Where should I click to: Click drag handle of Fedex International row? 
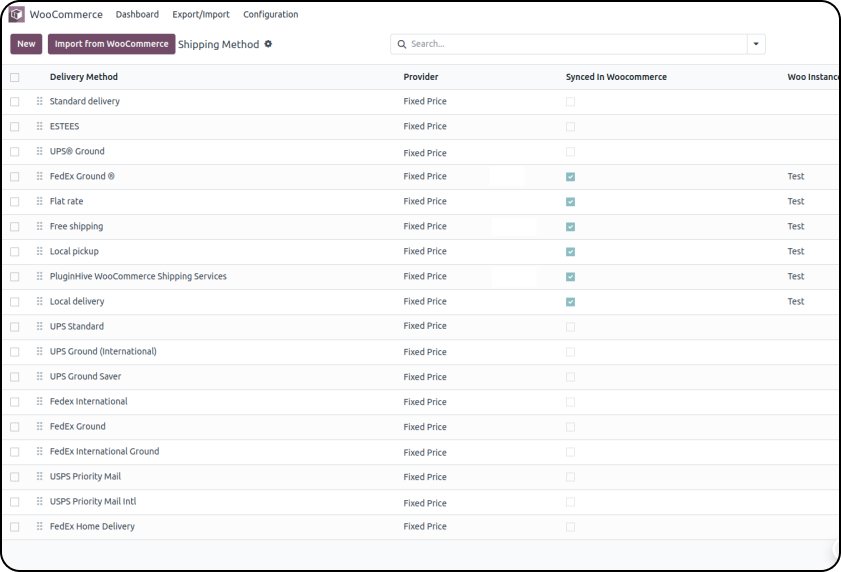click(x=40, y=401)
